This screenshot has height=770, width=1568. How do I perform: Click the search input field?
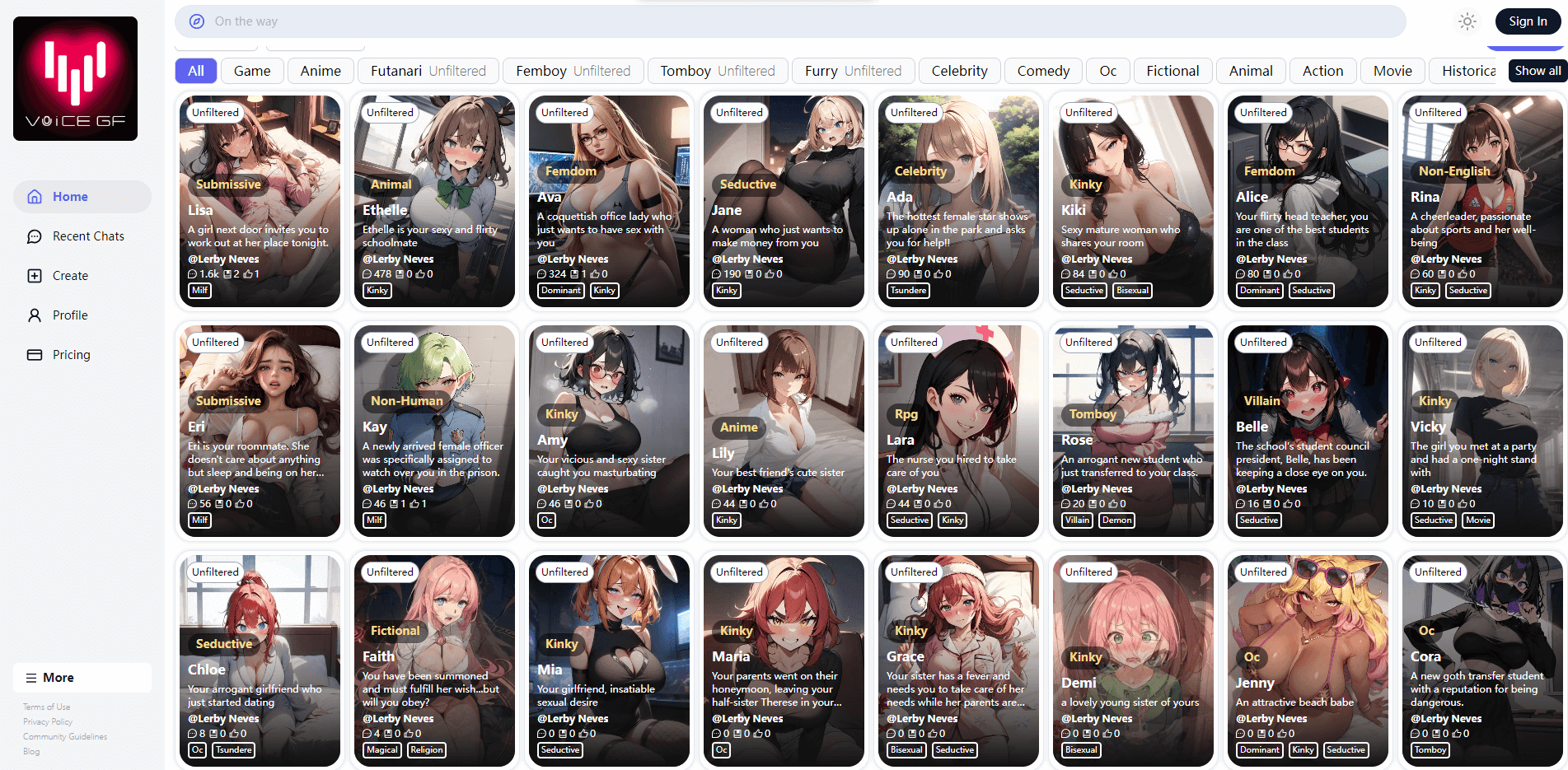pos(791,21)
